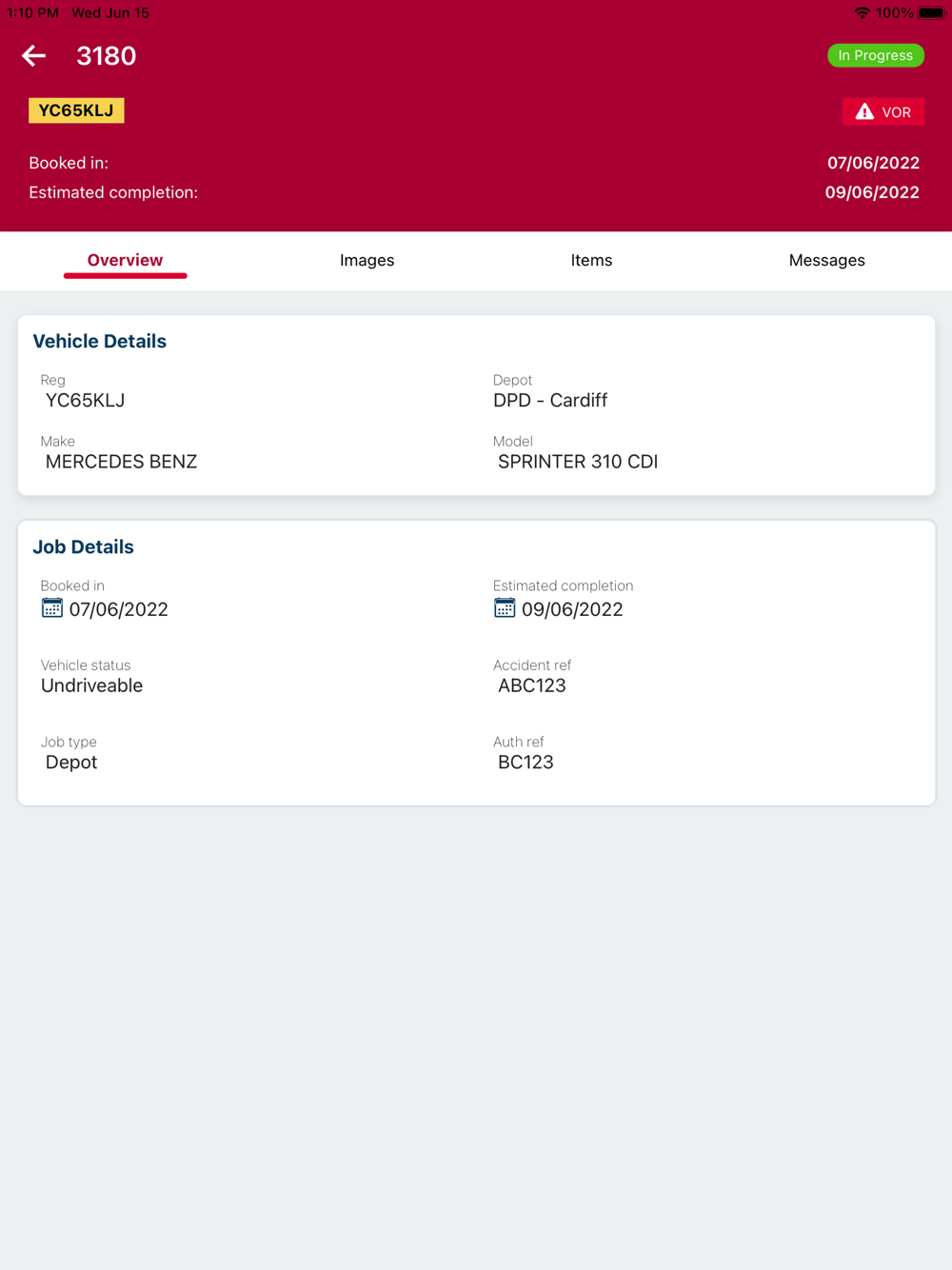Viewport: 952px width, 1270px height.
Task: Tap the battery status icon
Action: click(932, 12)
